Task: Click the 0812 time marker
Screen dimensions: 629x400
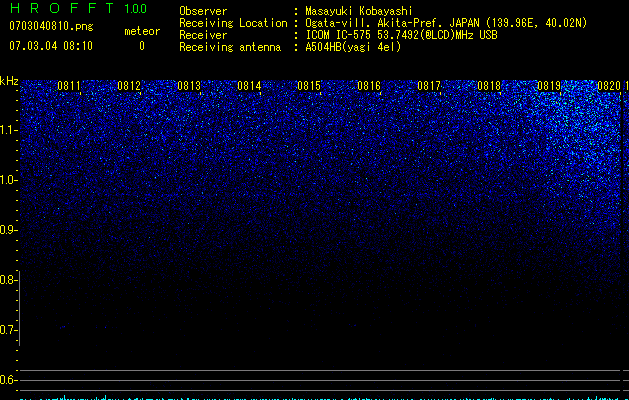Action: [129, 86]
